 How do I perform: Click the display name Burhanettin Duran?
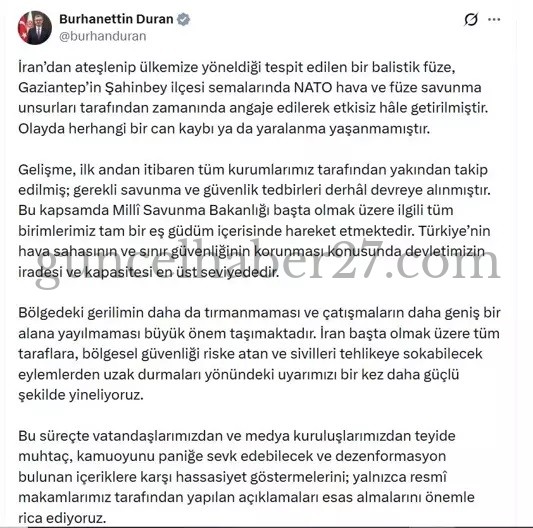pyautogui.click(x=116, y=19)
